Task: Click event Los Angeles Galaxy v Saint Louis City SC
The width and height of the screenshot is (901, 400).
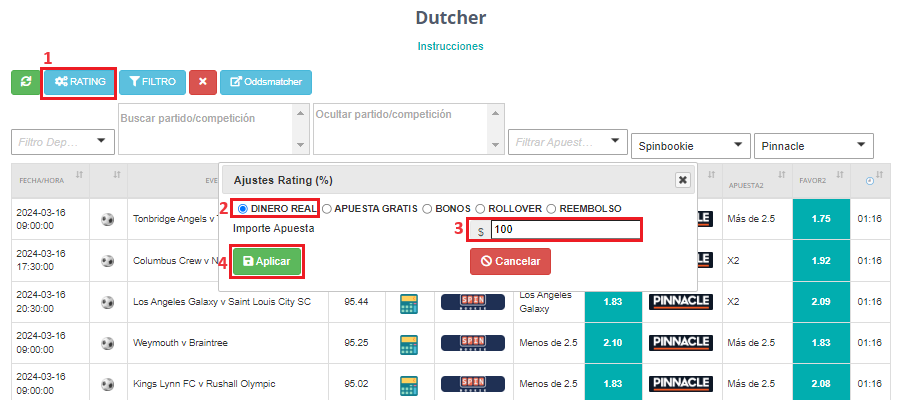Action: [x=222, y=302]
